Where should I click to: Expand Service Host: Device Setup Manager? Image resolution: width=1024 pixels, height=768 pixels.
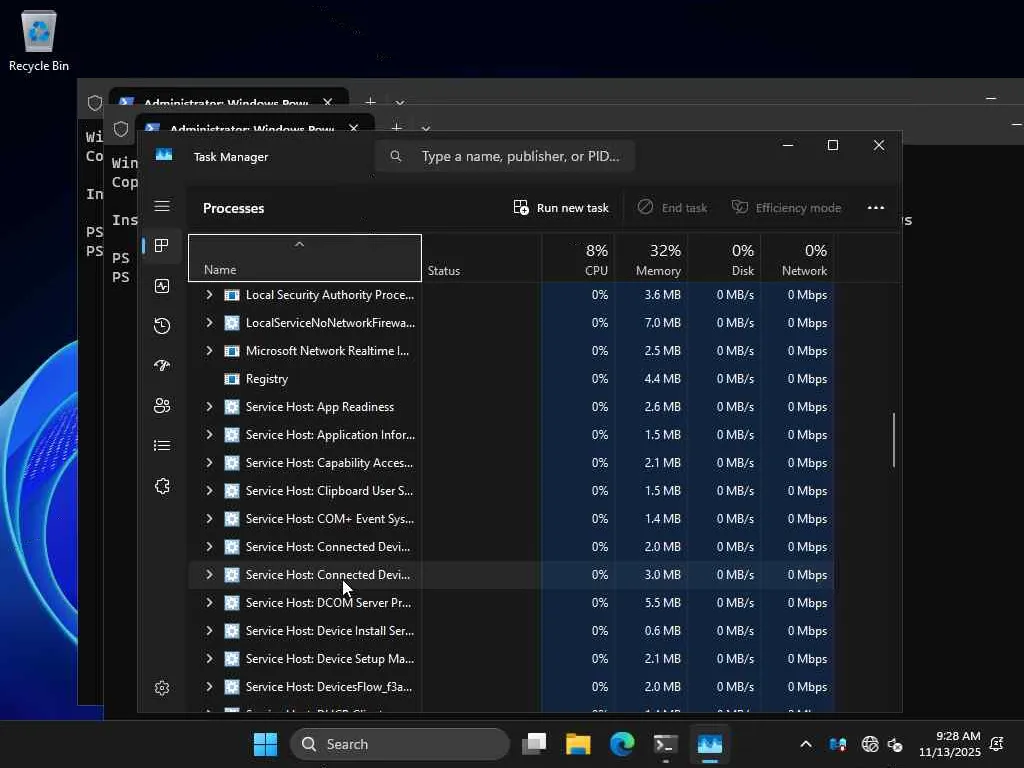(x=209, y=659)
